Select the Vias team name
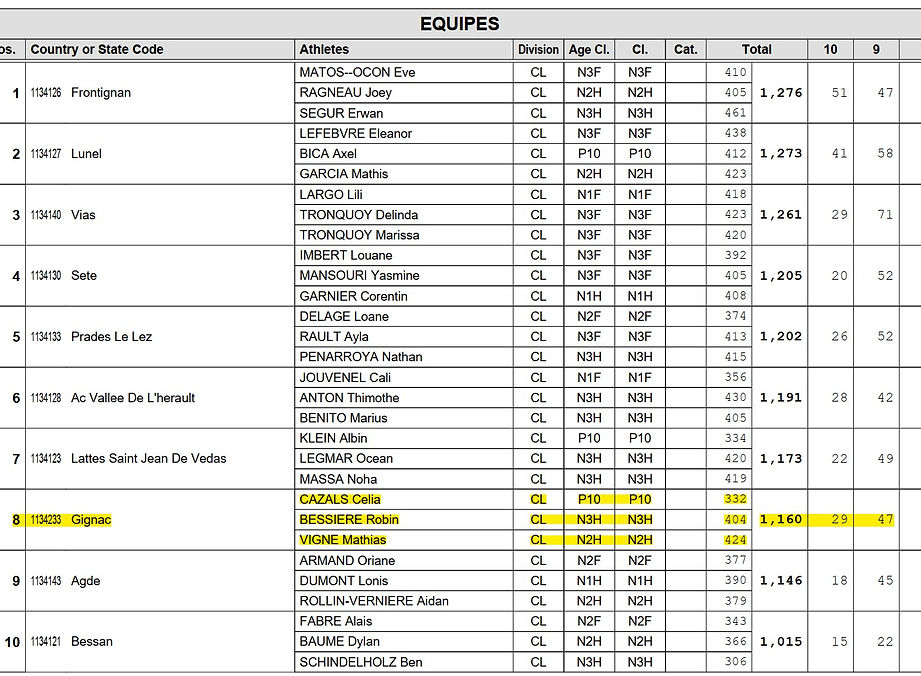Screen dimensions: 921x676 (x=83, y=215)
